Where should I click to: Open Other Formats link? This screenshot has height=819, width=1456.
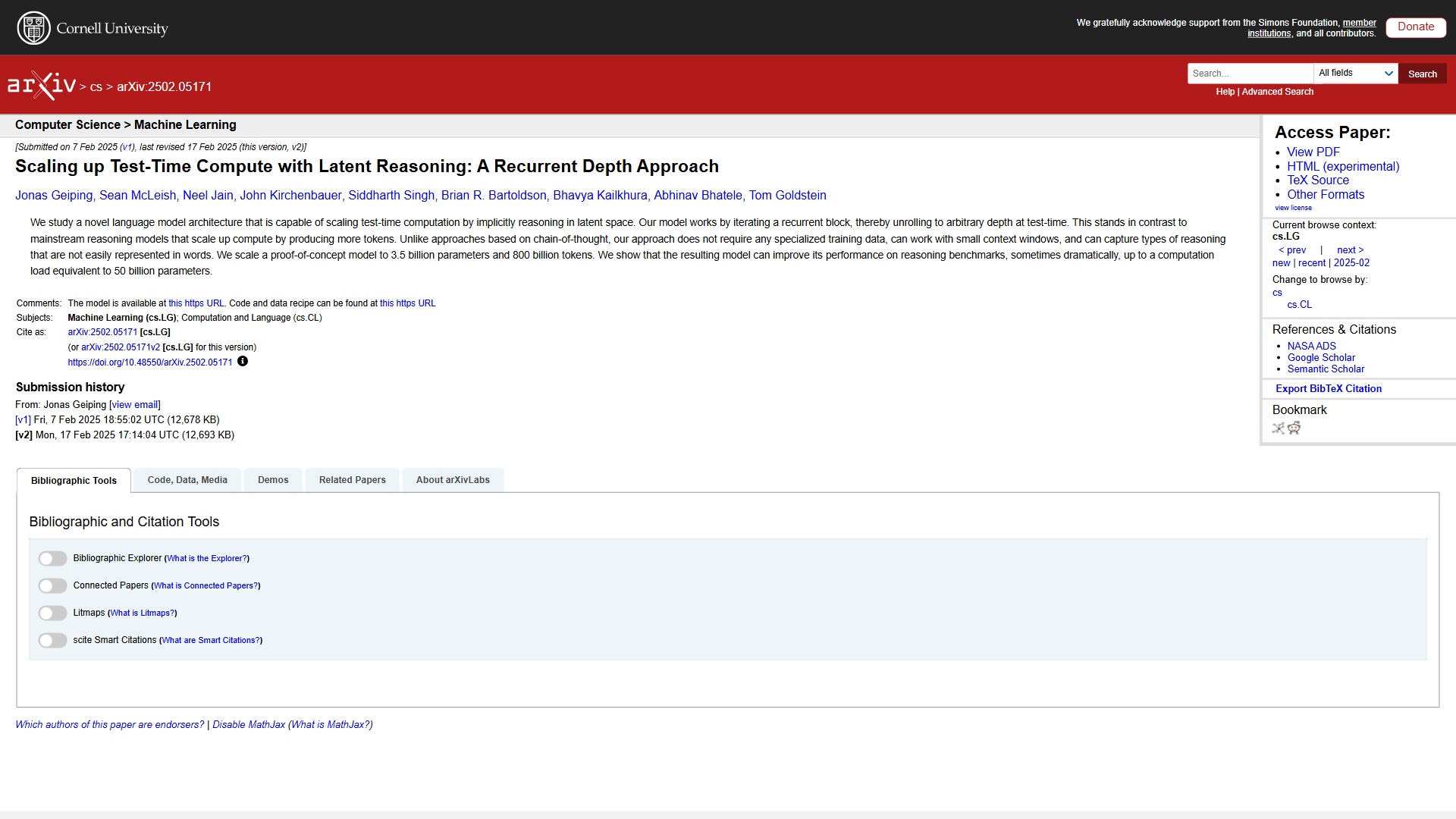(x=1326, y=194)
